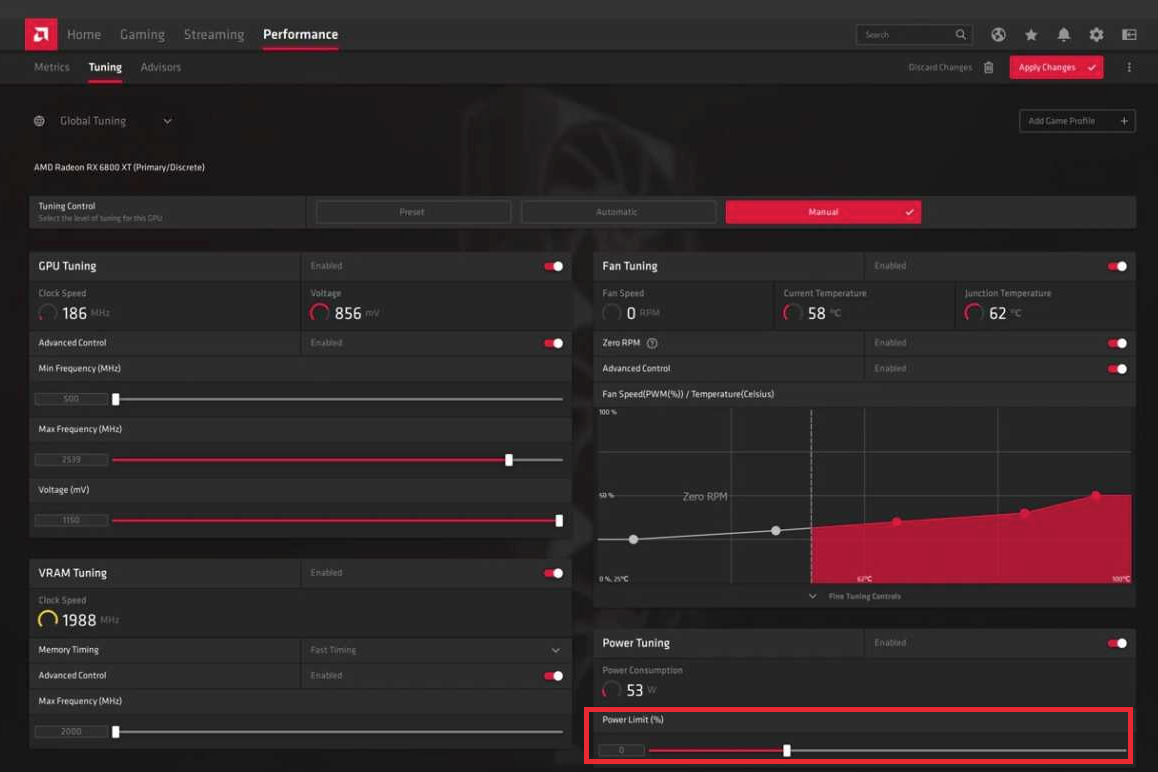The height and width of the screenshot is (772, 1158).
Task: Click the Zero RPM help icon
Action: (652, 343)
